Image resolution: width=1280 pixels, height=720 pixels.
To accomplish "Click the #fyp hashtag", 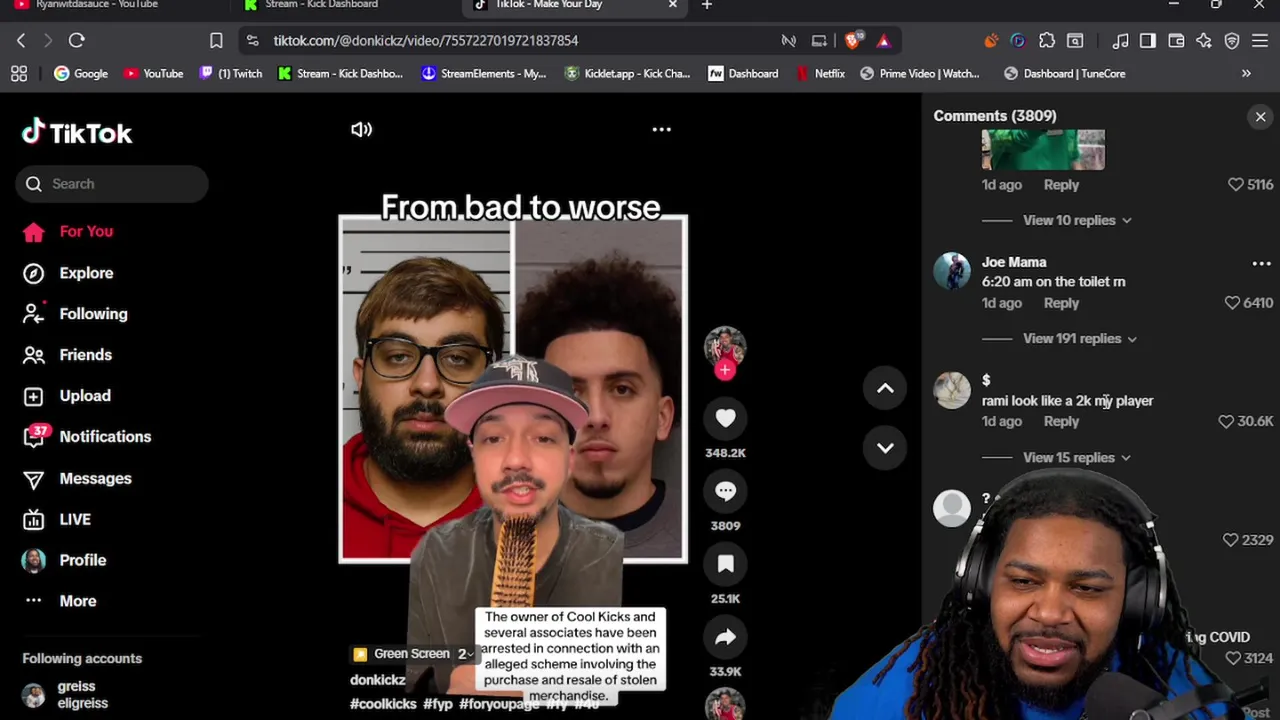I will 438,704.
